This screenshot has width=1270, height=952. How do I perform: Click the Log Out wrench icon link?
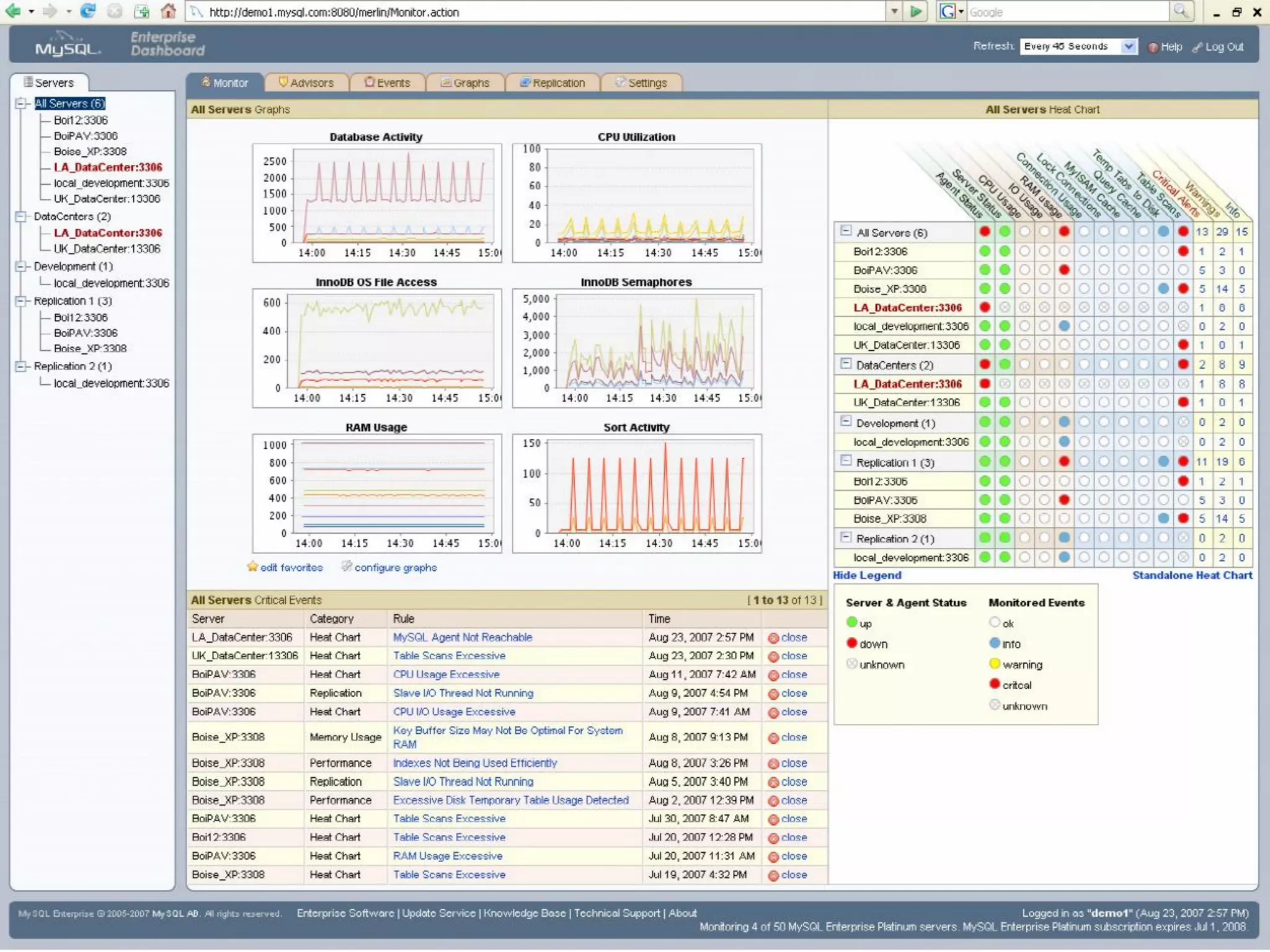(1218, 47)
